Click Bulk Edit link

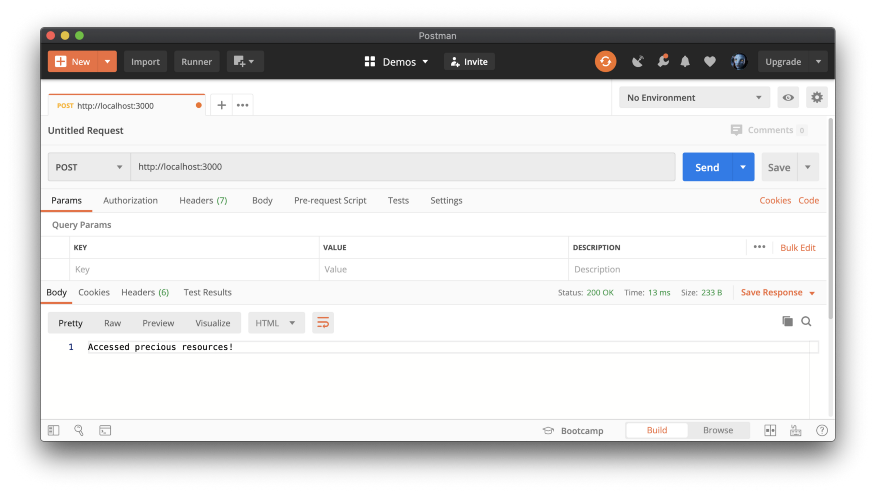pyautogui.click(x=797, y=247)
